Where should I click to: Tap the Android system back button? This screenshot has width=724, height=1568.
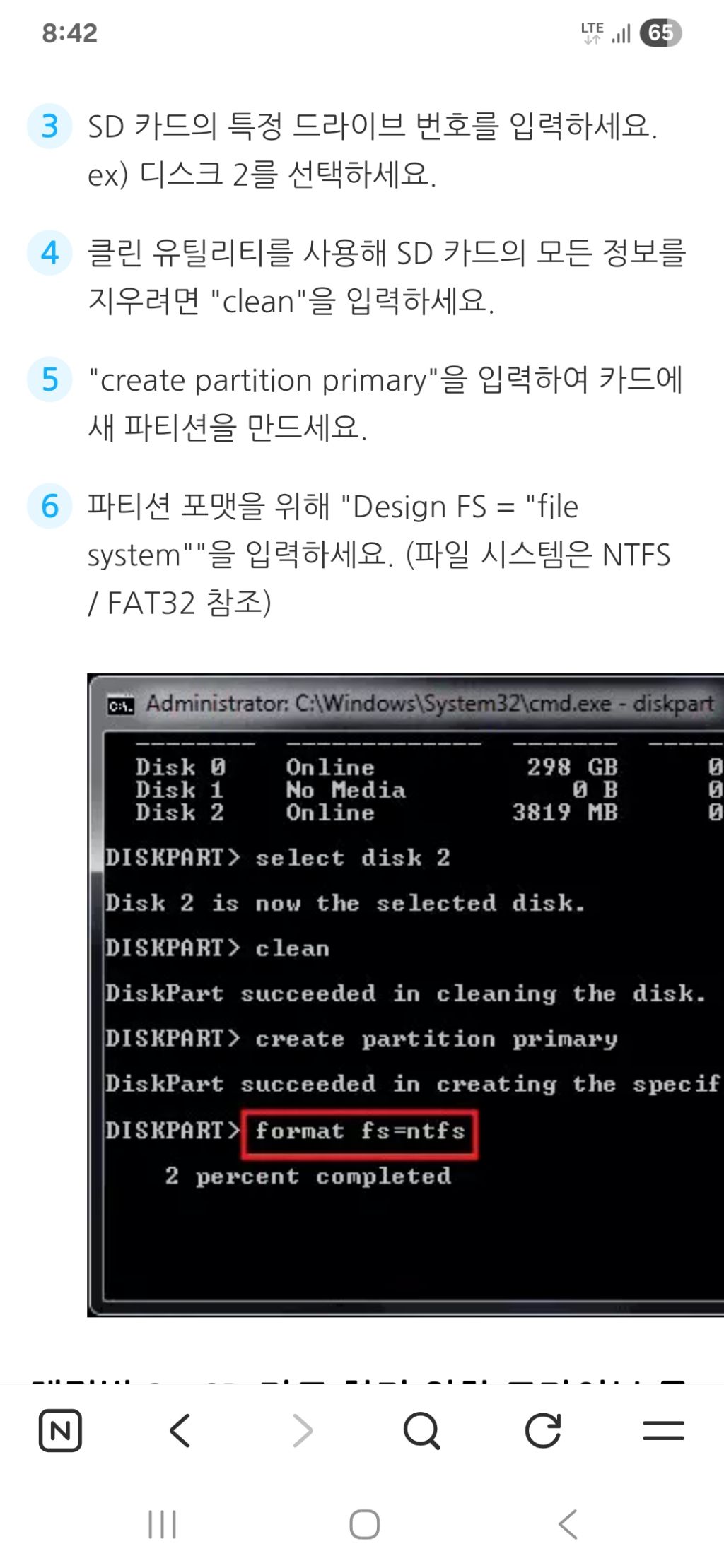(x=568, y=1524)
